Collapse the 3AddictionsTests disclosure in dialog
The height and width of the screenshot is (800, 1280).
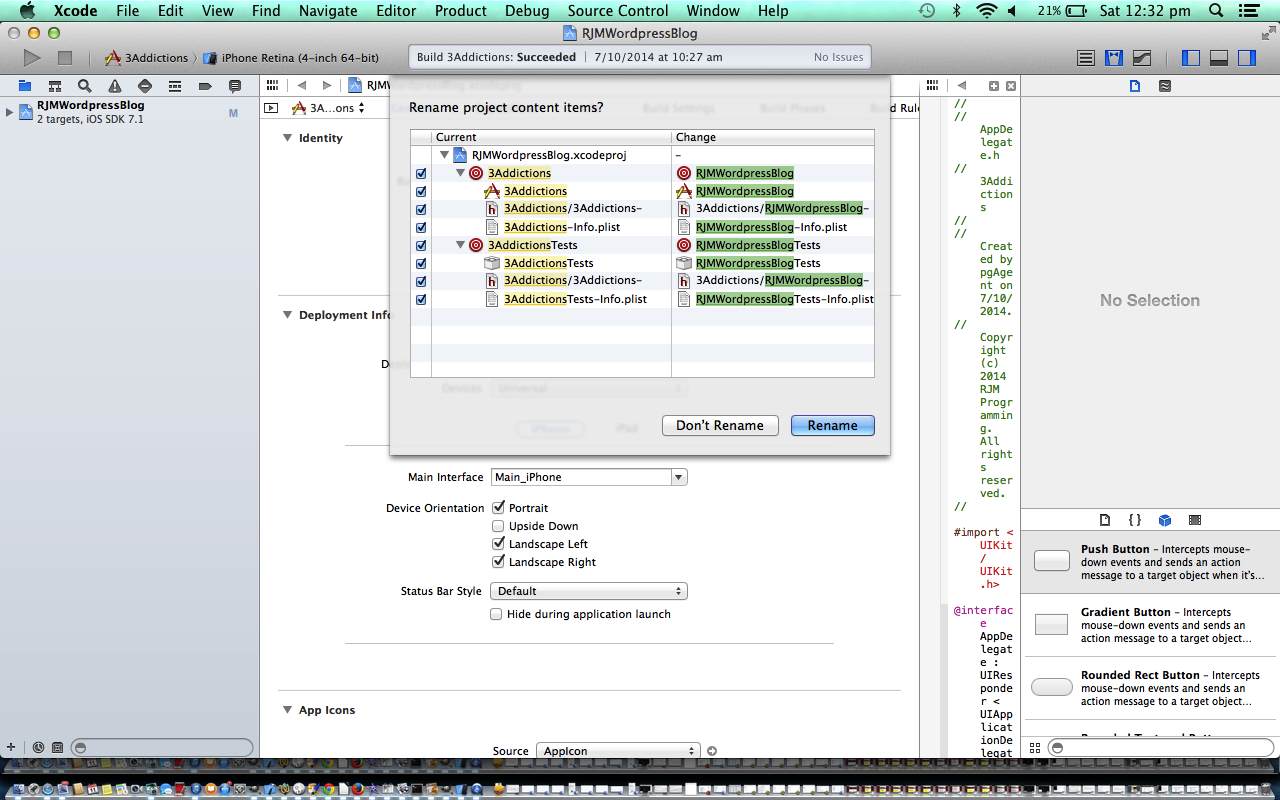[460, 245]
